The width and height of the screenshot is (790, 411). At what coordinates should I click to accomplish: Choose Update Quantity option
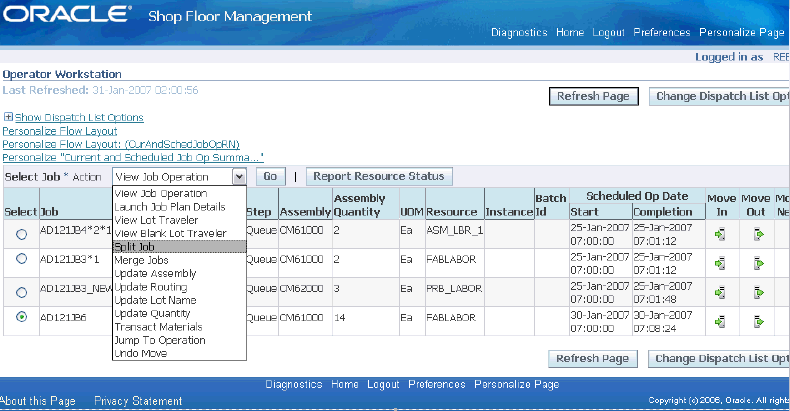[179, 313]
